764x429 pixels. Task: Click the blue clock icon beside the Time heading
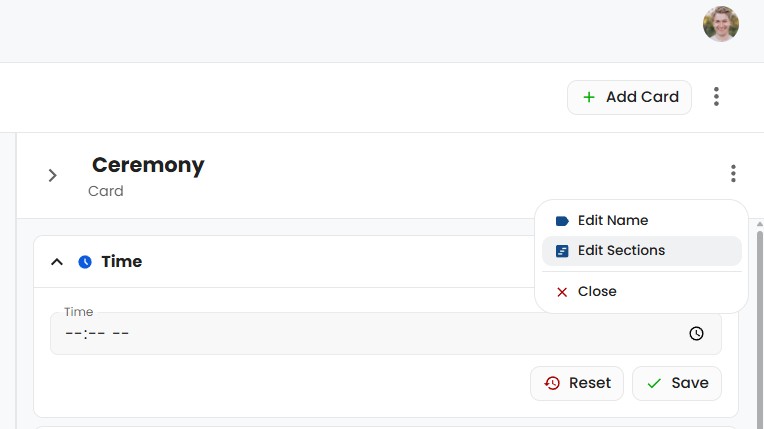click(x=85, y=262)
